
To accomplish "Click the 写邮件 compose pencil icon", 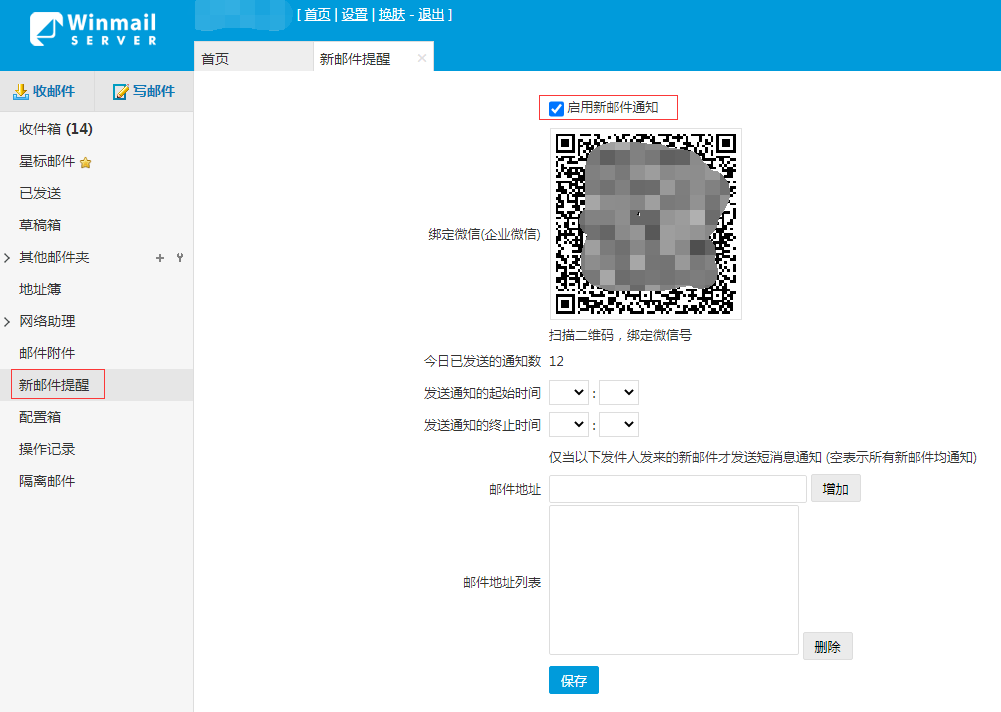I will tap(121, 91).
